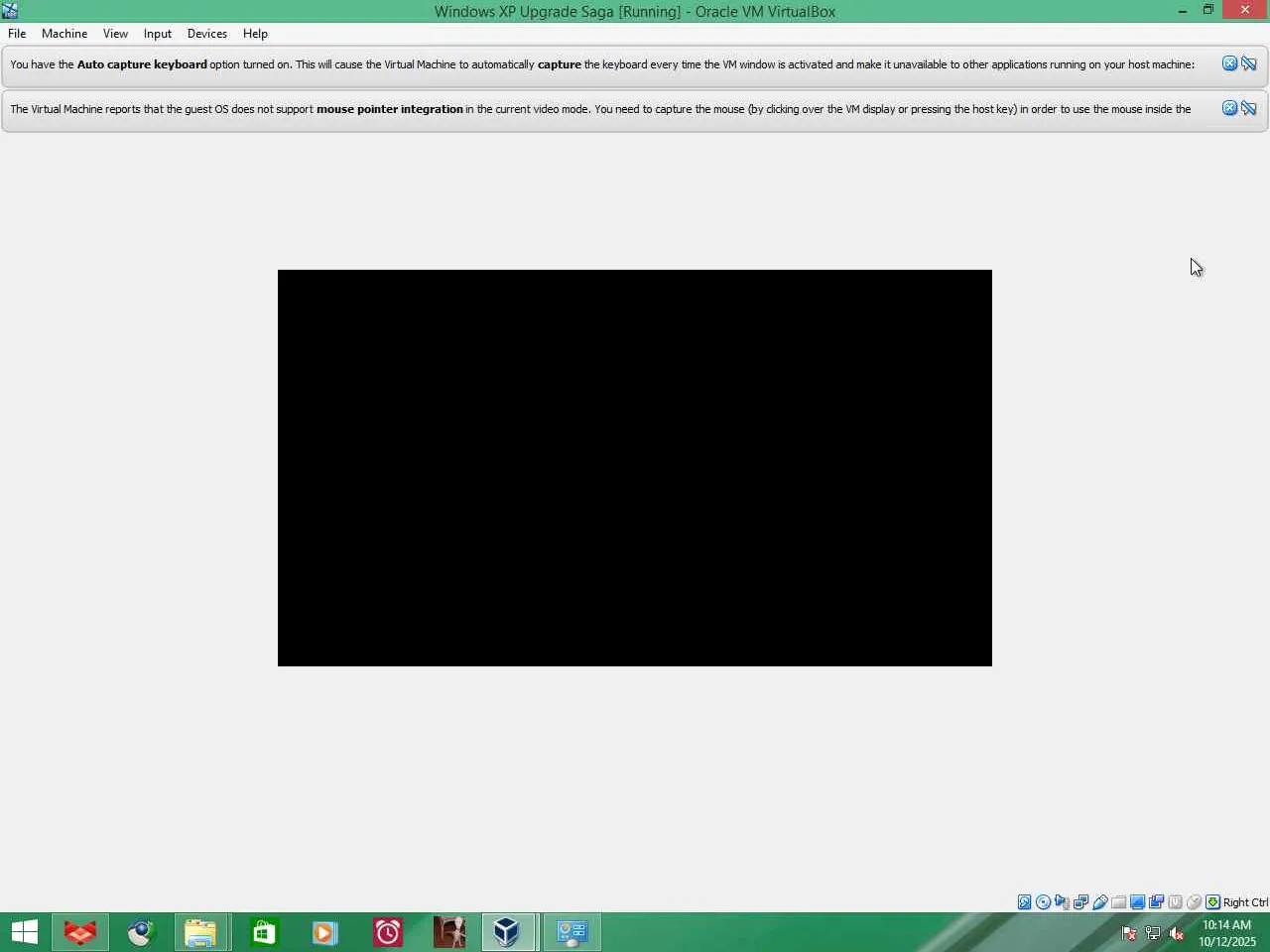Open the Windows Store taskbar icon

(264, 932)
